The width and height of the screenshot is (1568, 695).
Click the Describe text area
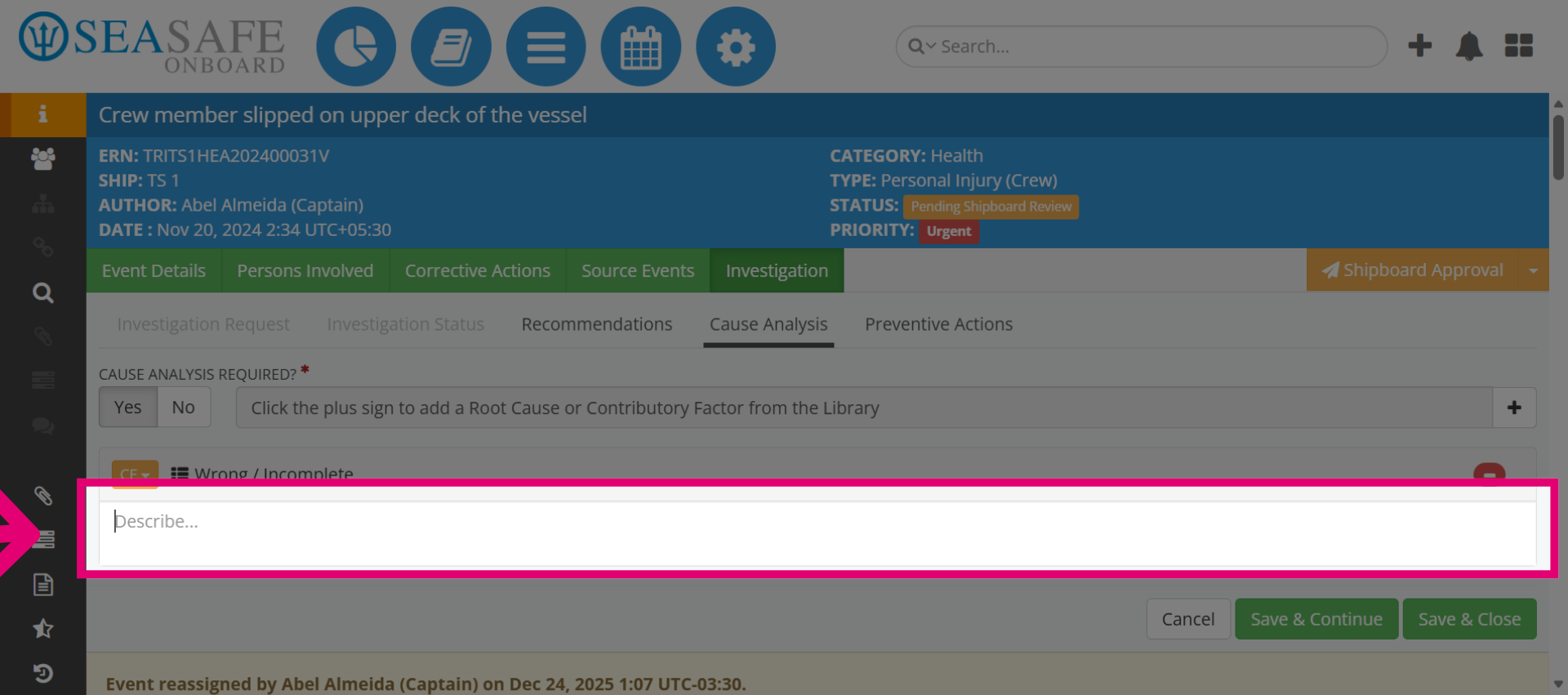[x=817, y=532]
